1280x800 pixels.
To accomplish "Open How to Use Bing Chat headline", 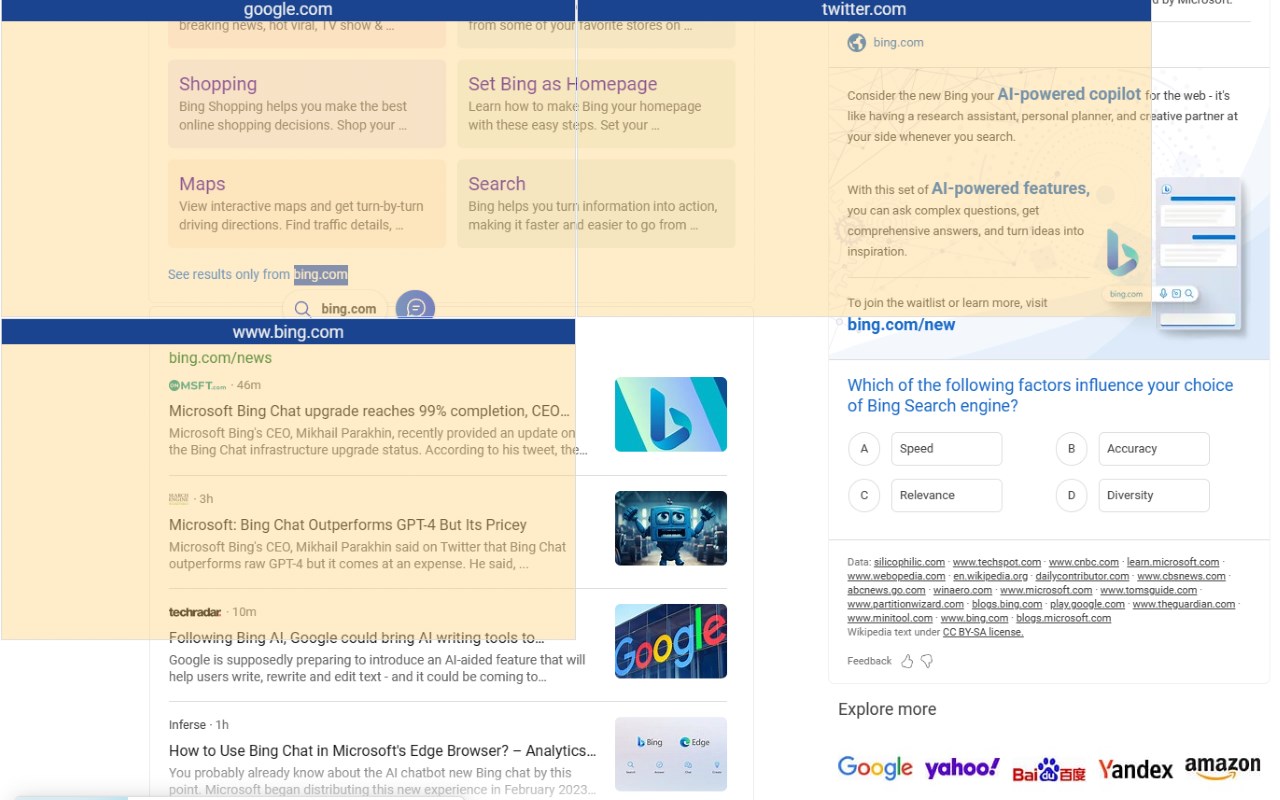I will tap(382, 751).
